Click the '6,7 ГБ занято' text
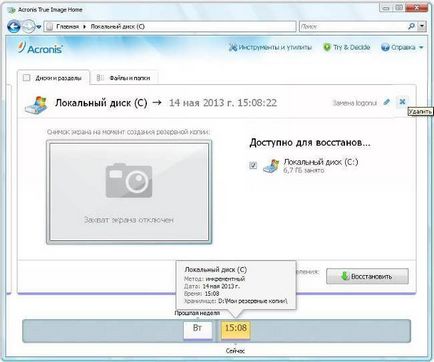434x362 pixels. [x=304, y=170]
